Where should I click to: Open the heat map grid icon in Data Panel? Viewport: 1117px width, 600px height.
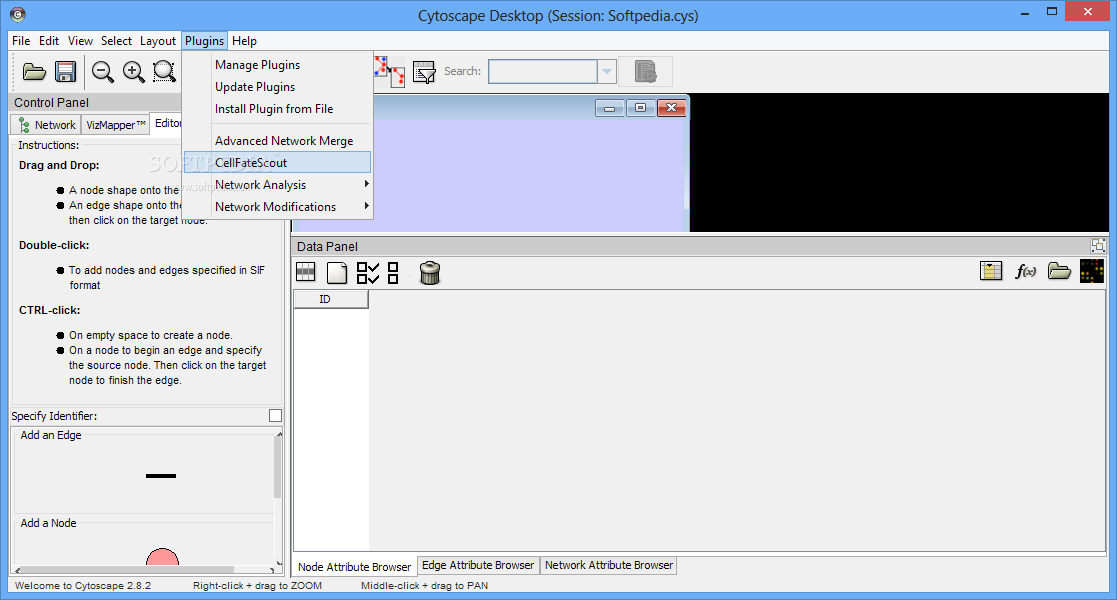tap(1092, 271)
